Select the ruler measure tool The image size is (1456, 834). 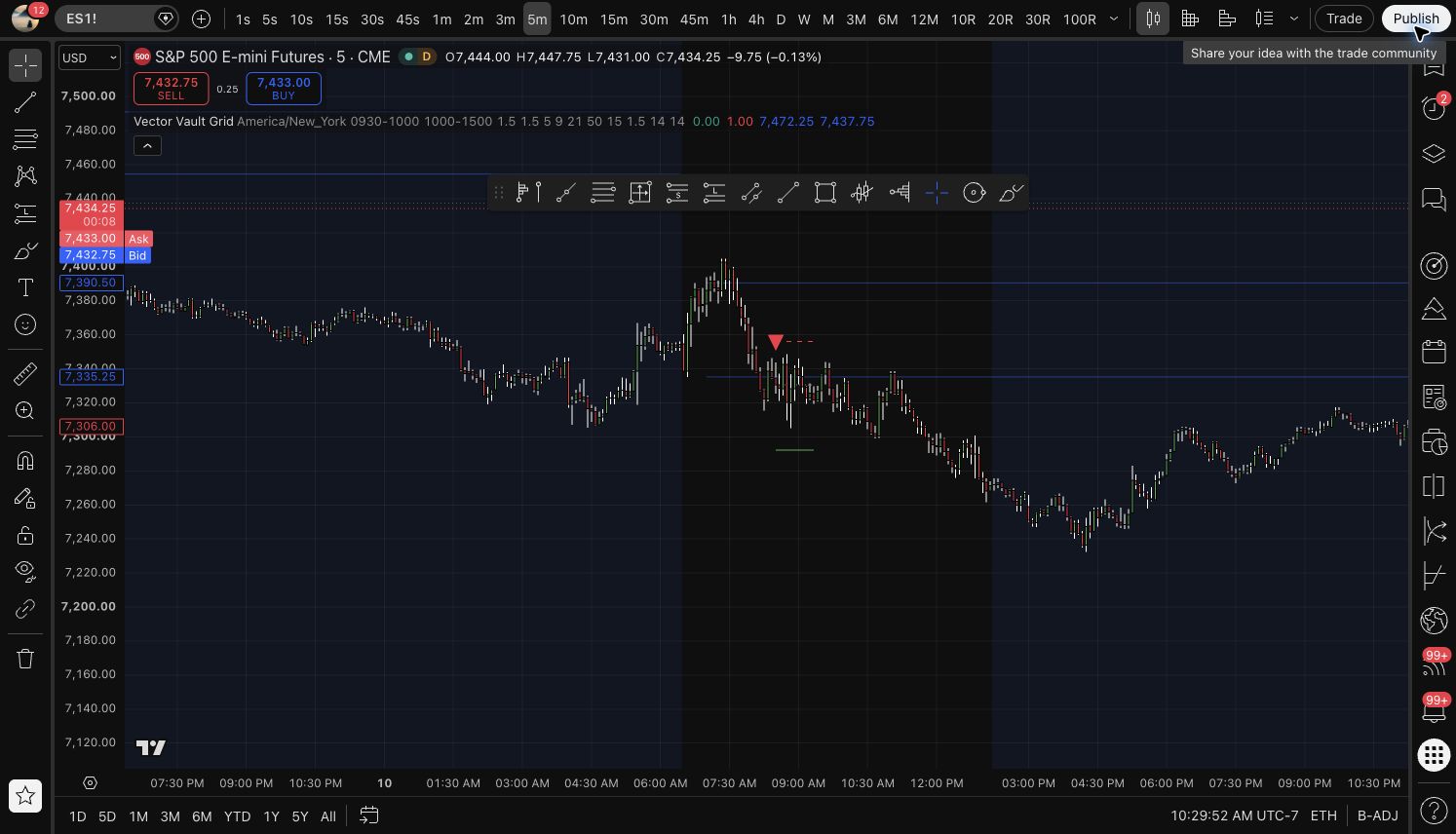[x=25, y=373]
